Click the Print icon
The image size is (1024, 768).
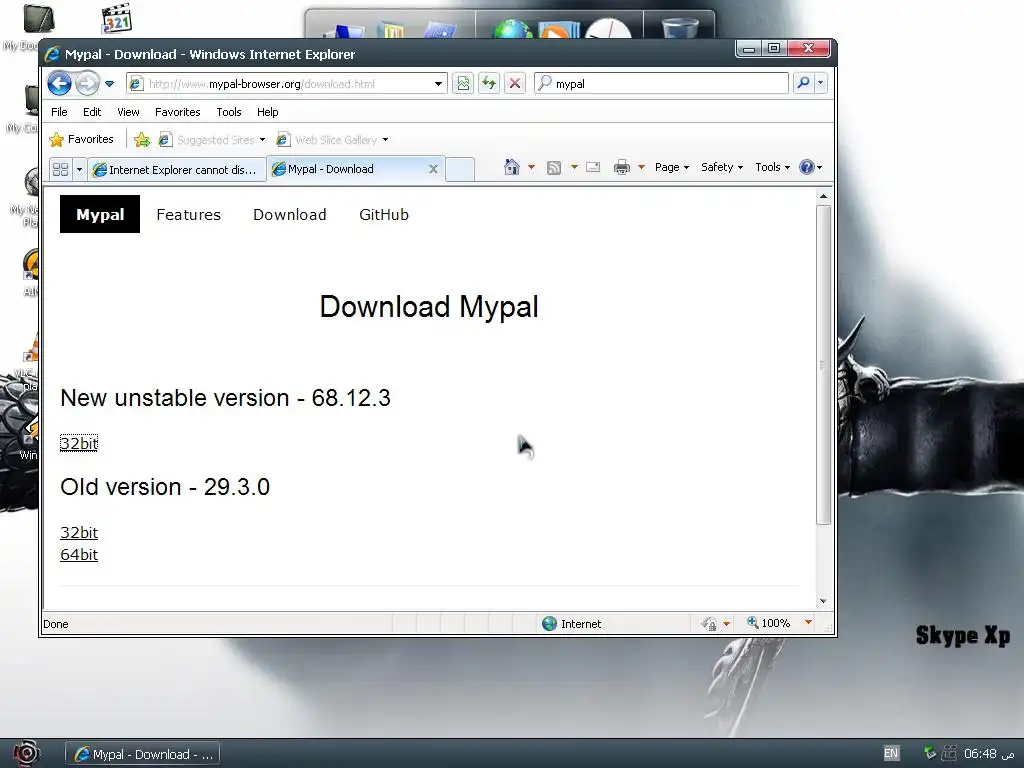pos(622,167)
